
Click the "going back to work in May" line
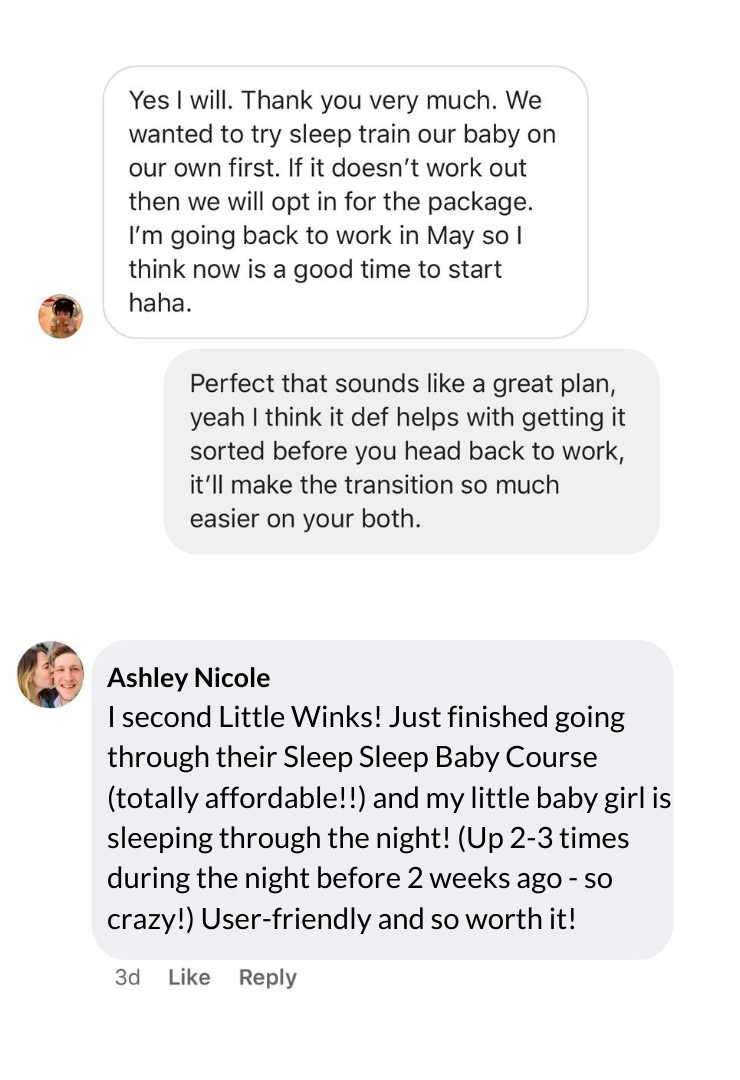pyautogui.click(x=326, y=236)
